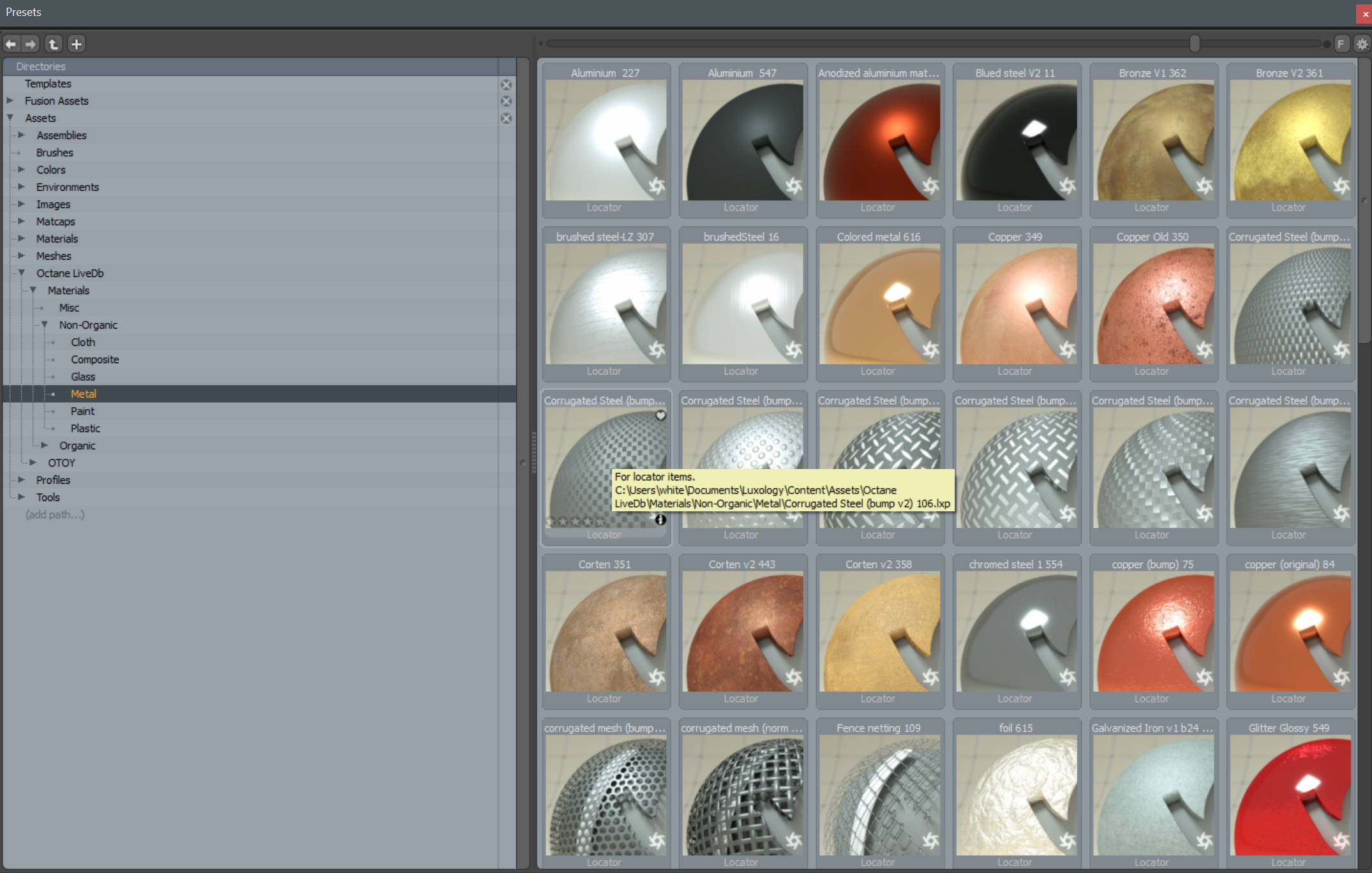The width and height of the screenshot is (1372, 873).
Task: Expand the Organic folder
Action: click(45, 445)
